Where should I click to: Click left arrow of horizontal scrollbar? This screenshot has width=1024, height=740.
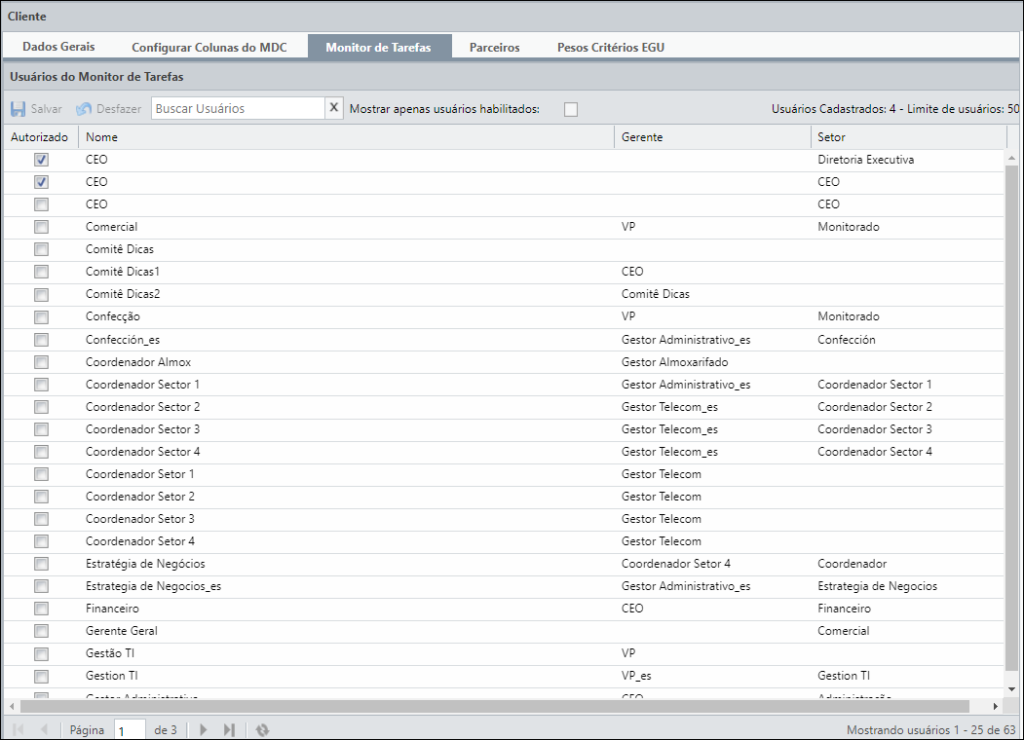coord(12,706)
